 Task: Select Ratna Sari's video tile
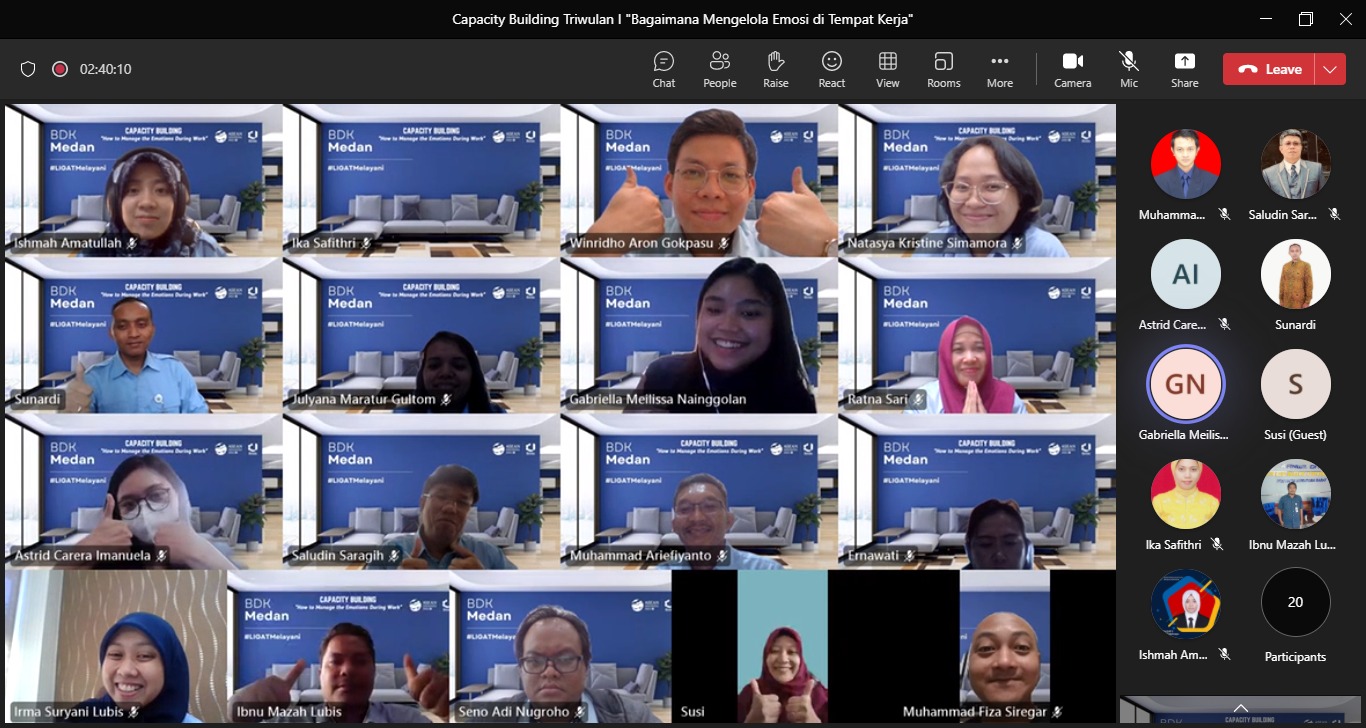click(976, 335)
